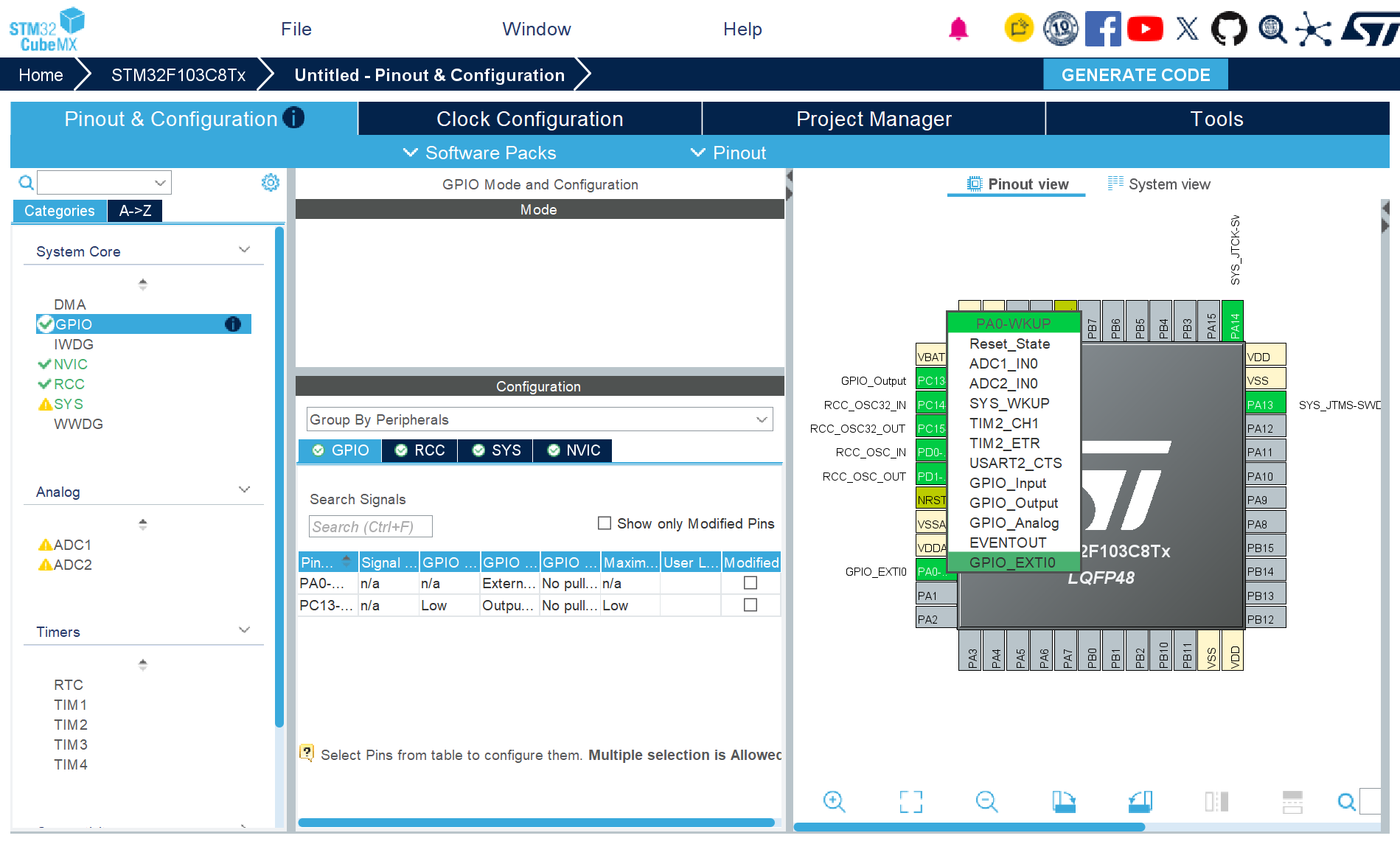Switch to Project Manager tab
This screenshot has width=1400, height=844.
point(874,119)
